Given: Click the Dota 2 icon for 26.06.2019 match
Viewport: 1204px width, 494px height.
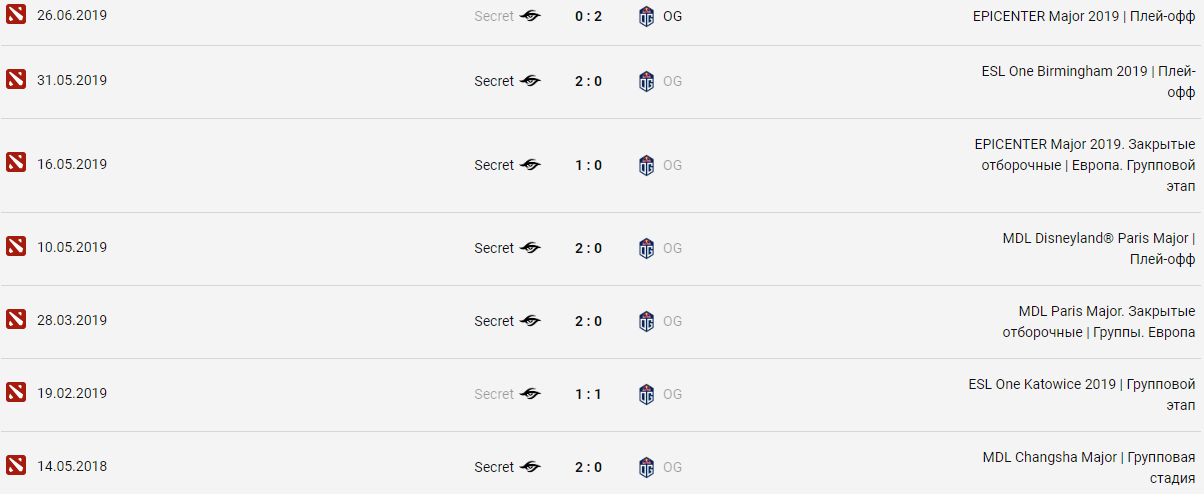Looking at the screenshot, I should tap(15, 16).
